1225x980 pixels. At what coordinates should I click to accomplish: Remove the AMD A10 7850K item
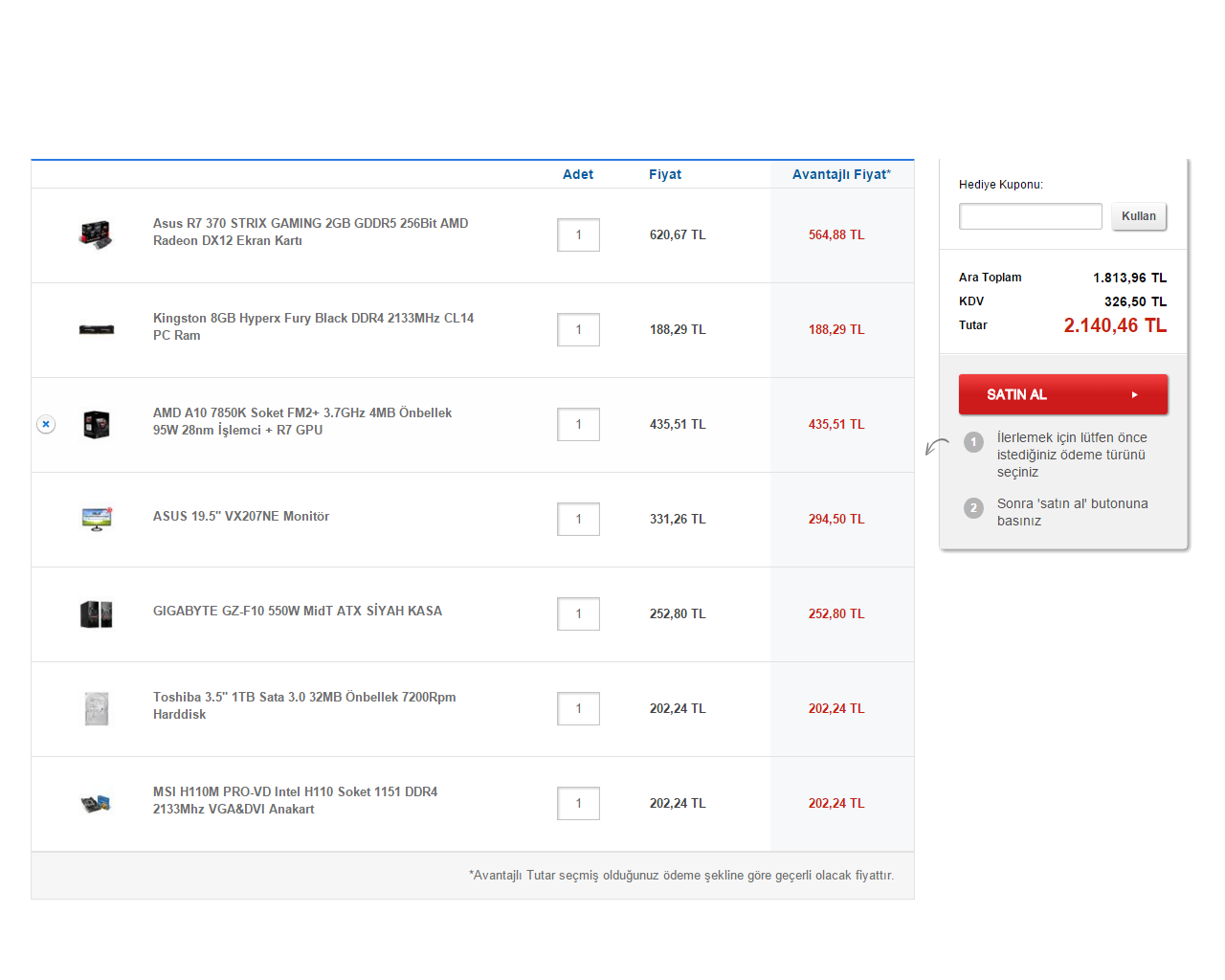coord(46,424)
